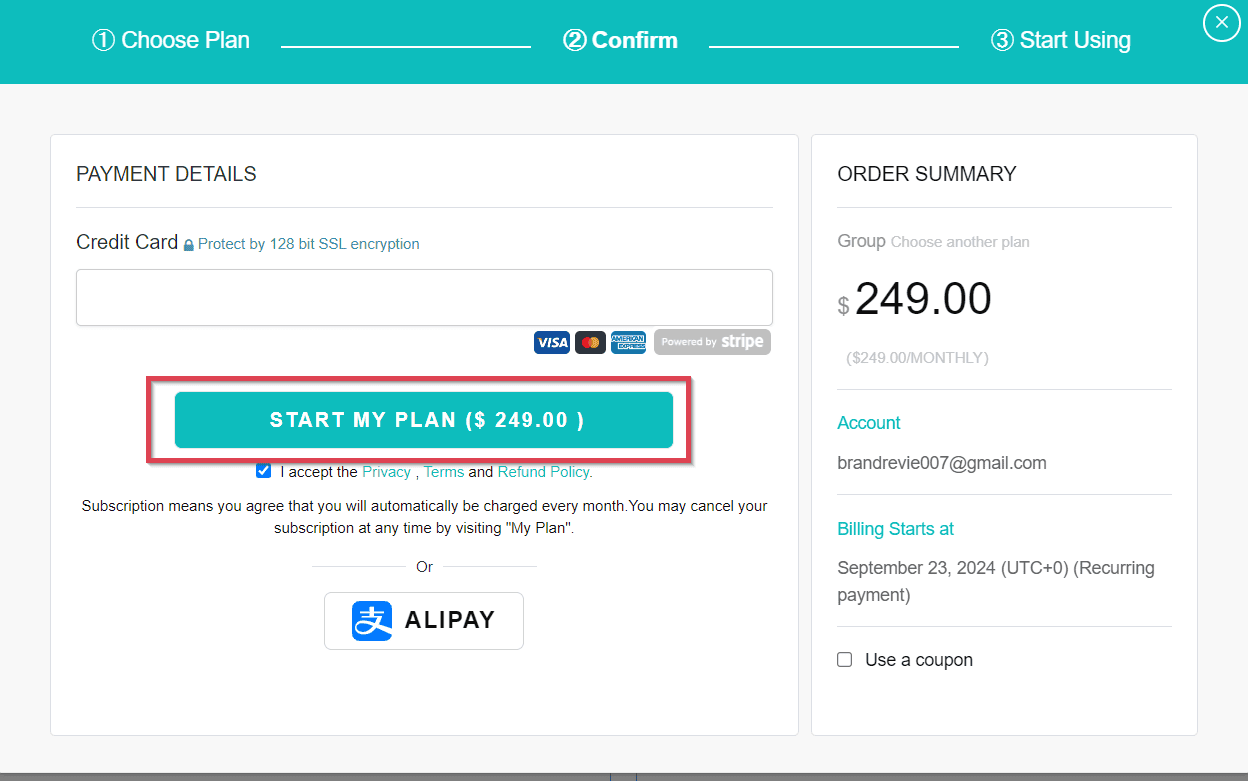View the Refund Policy link
Image resolution: width=1248 pixels, height=781 pixels.
pyautogui.click(x=543, y=471)
